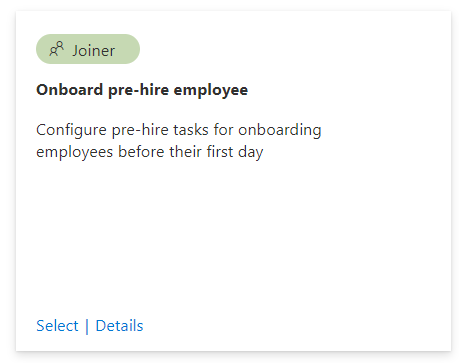
Task: Click the green Joiner category badge
Action: point(88,49)
